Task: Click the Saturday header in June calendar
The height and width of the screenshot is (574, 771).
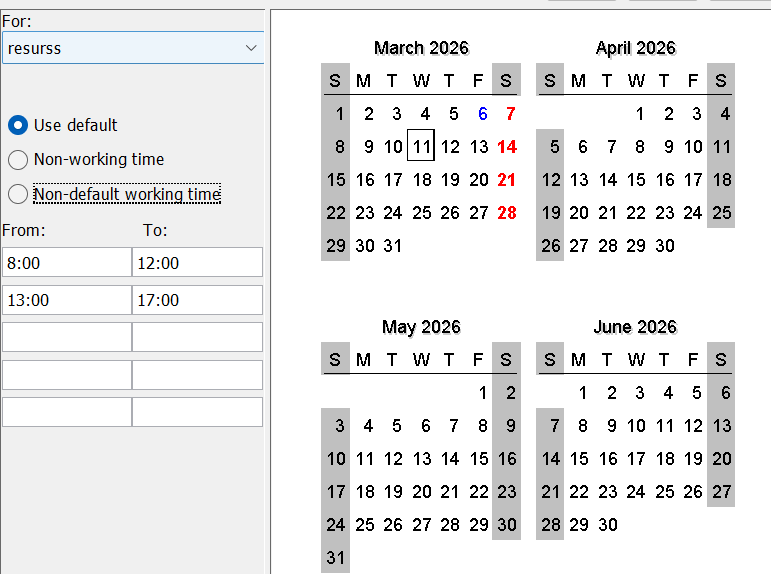Action: [721, 359]
